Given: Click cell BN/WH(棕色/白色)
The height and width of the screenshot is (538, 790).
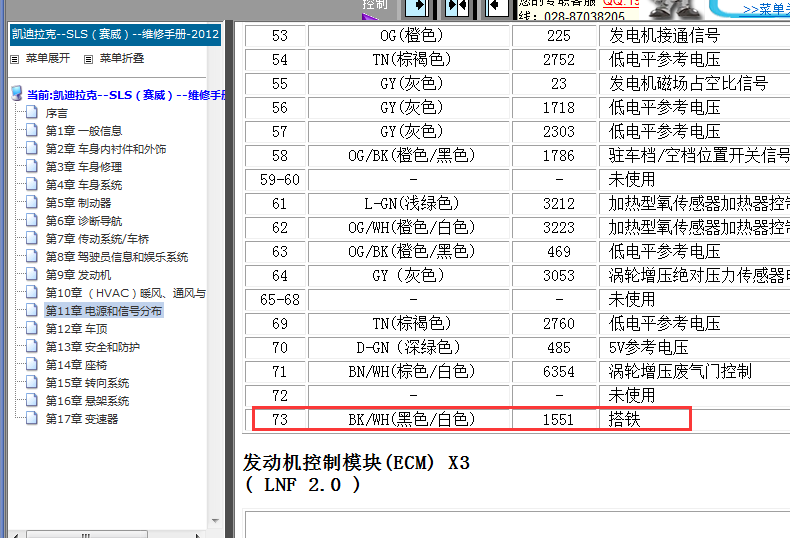Looking at the screenshot, I should coord(411,372).
